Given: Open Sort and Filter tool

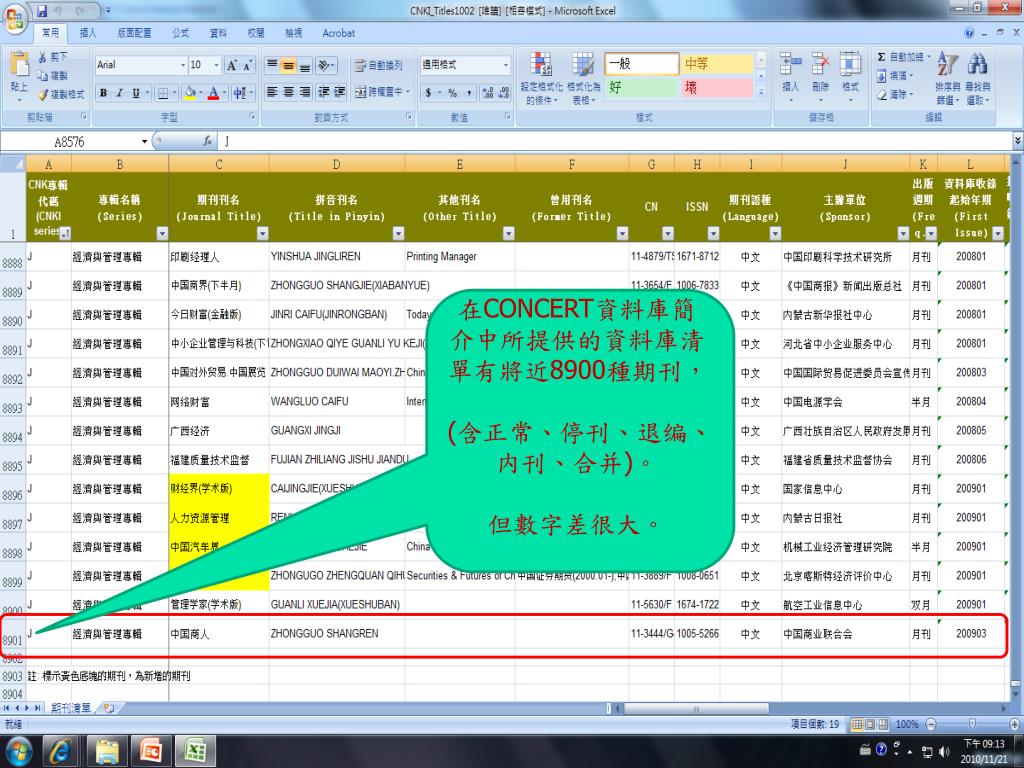Looking at the screenshot, I should tap(947, 78).
